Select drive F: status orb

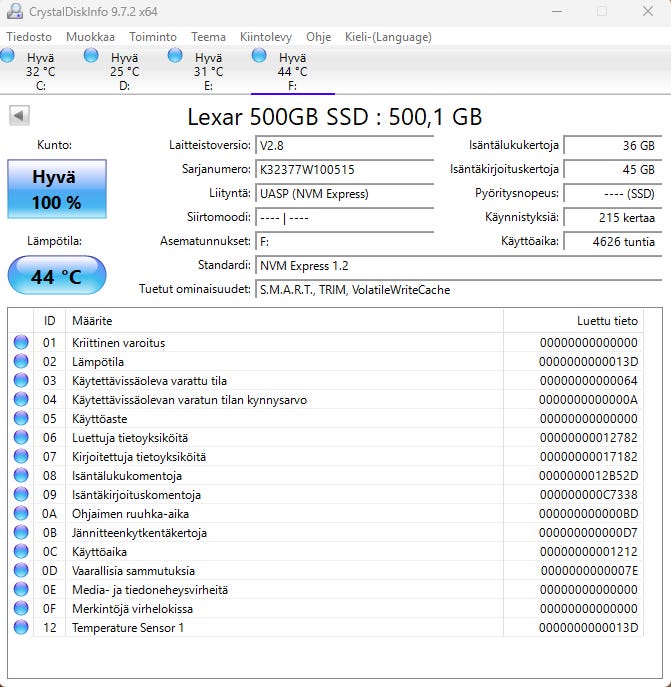pyautogui.click(x=260, y=57)
